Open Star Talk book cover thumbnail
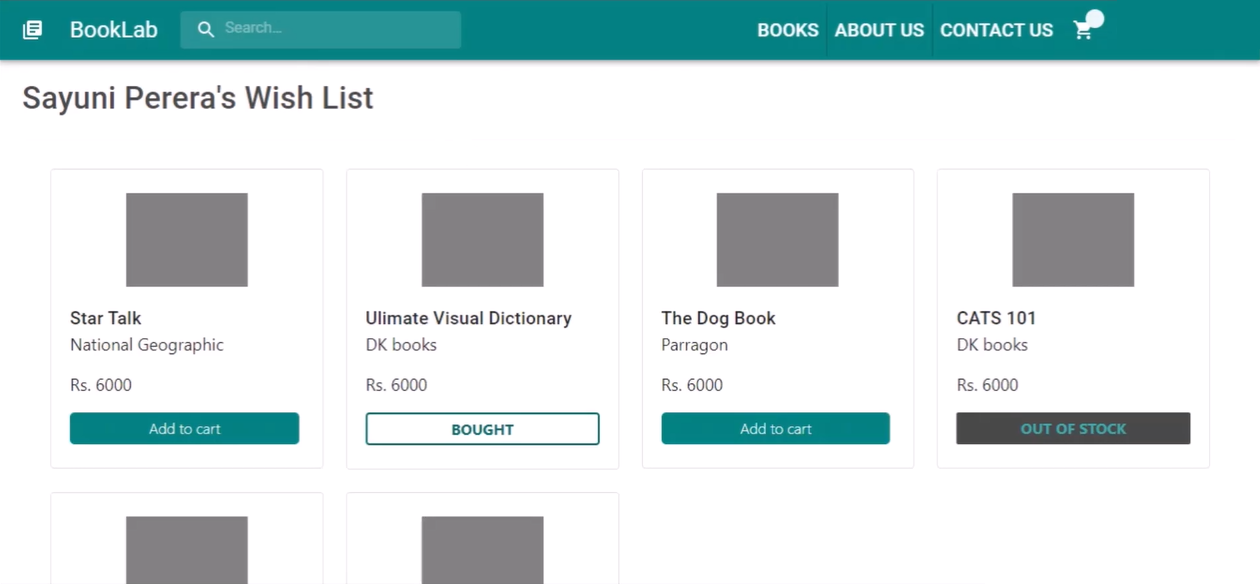This screenshot has height=584, width=1260. 186,240
